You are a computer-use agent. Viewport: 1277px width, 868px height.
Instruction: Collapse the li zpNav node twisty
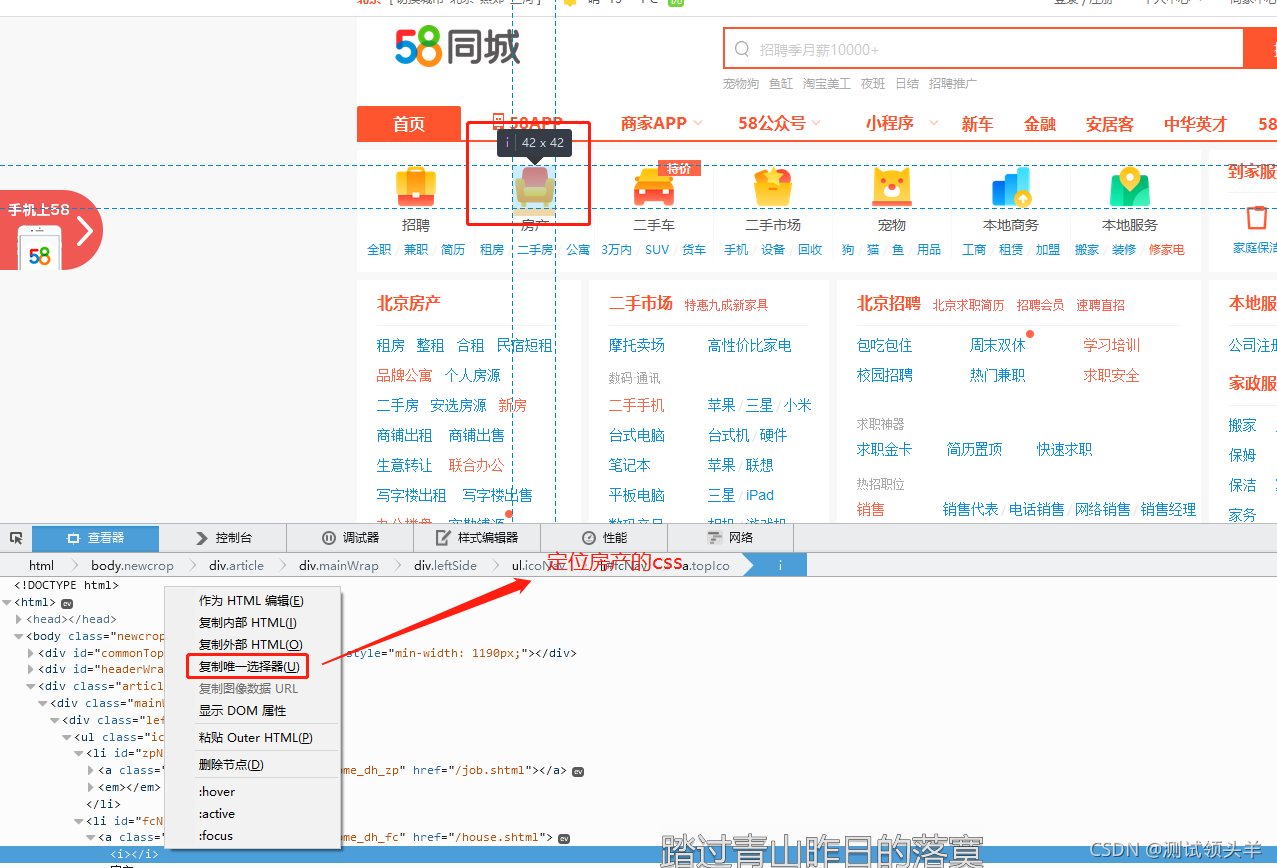tap(79, 754)
